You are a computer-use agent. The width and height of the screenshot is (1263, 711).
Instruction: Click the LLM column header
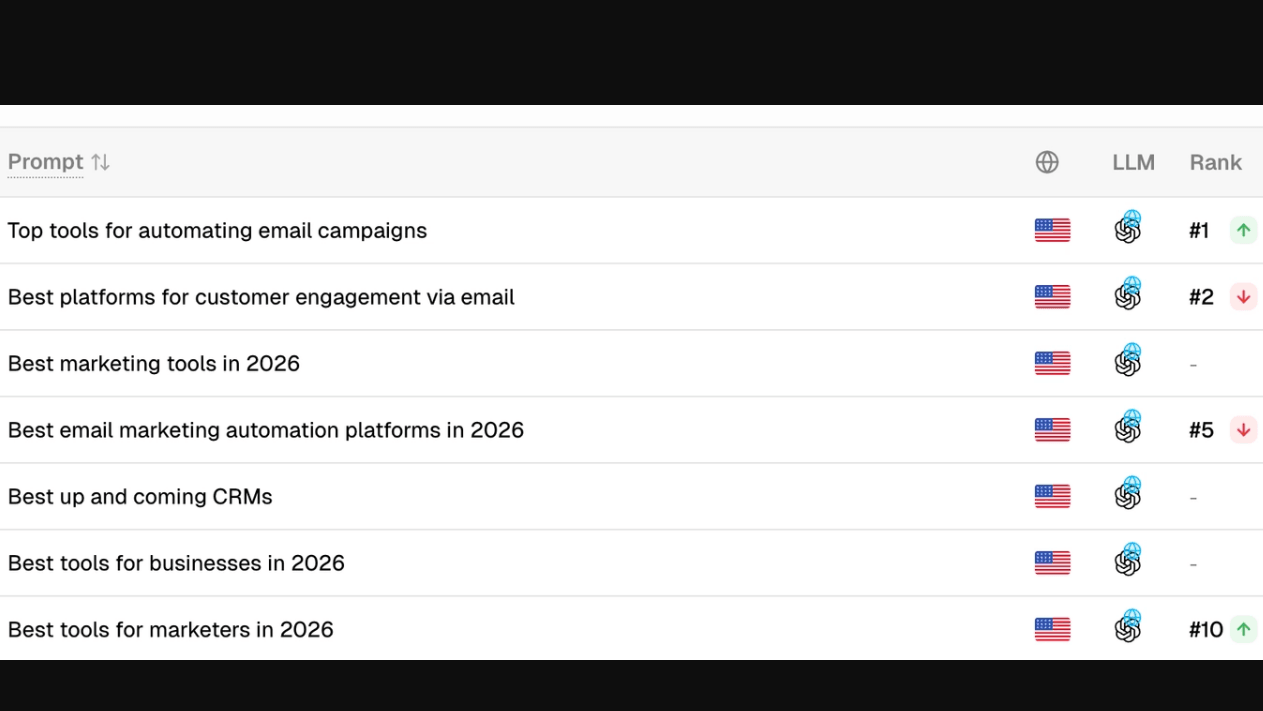point(1133,161)
